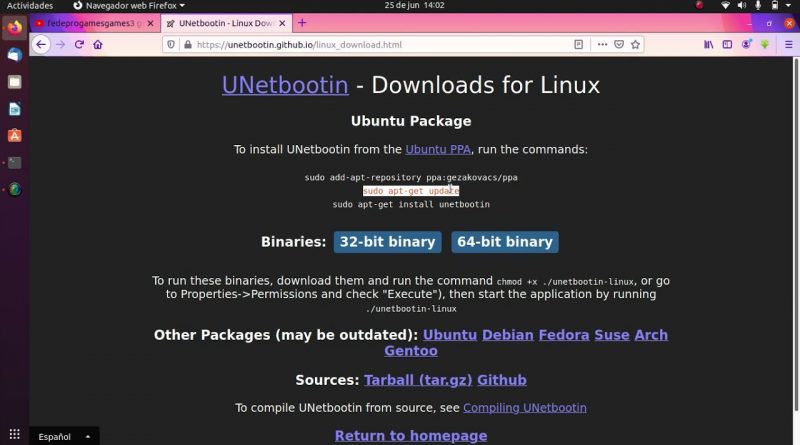Bookmark this page with the star

[635, 44]
